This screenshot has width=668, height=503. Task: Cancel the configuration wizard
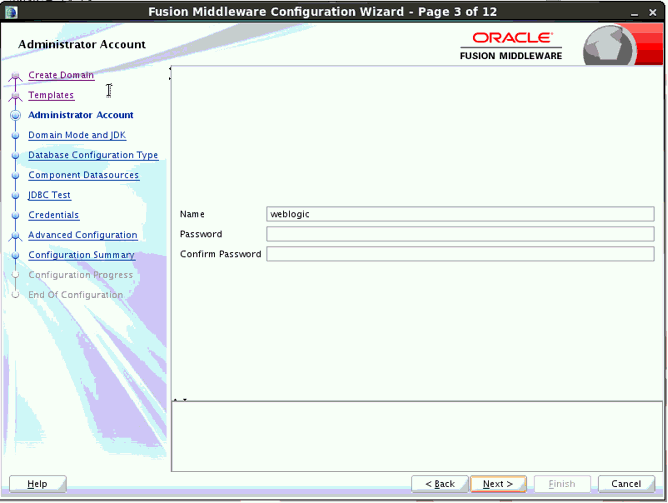[626, 484]
